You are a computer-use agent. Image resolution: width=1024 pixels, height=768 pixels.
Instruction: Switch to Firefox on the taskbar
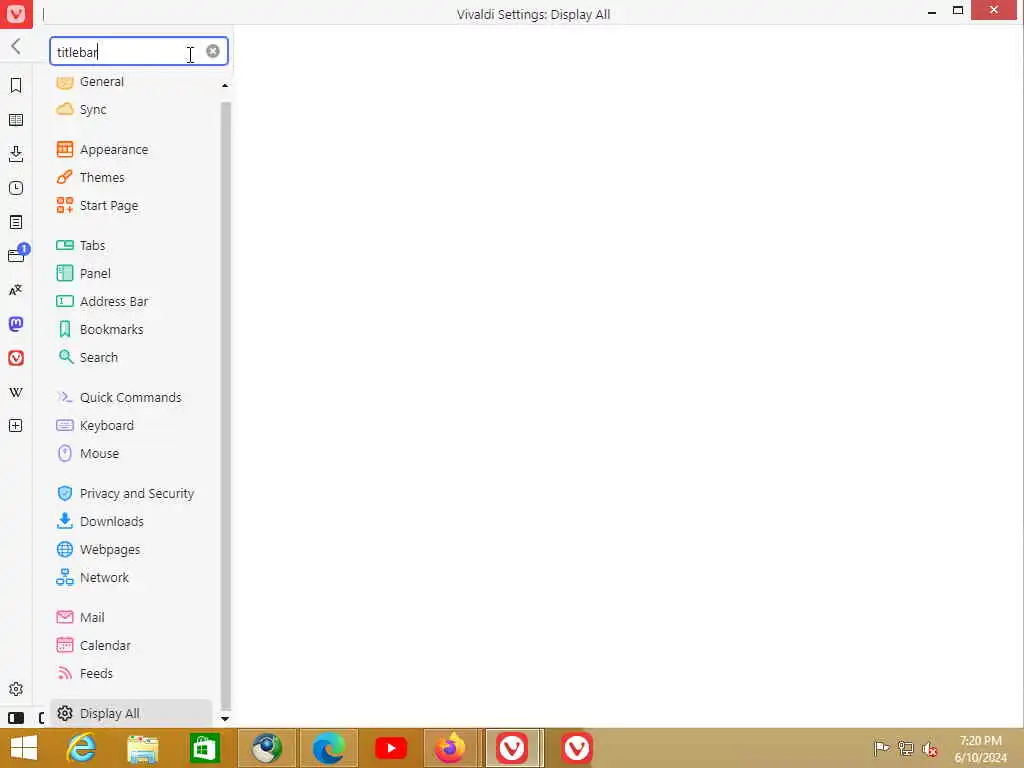pos(451,748)
